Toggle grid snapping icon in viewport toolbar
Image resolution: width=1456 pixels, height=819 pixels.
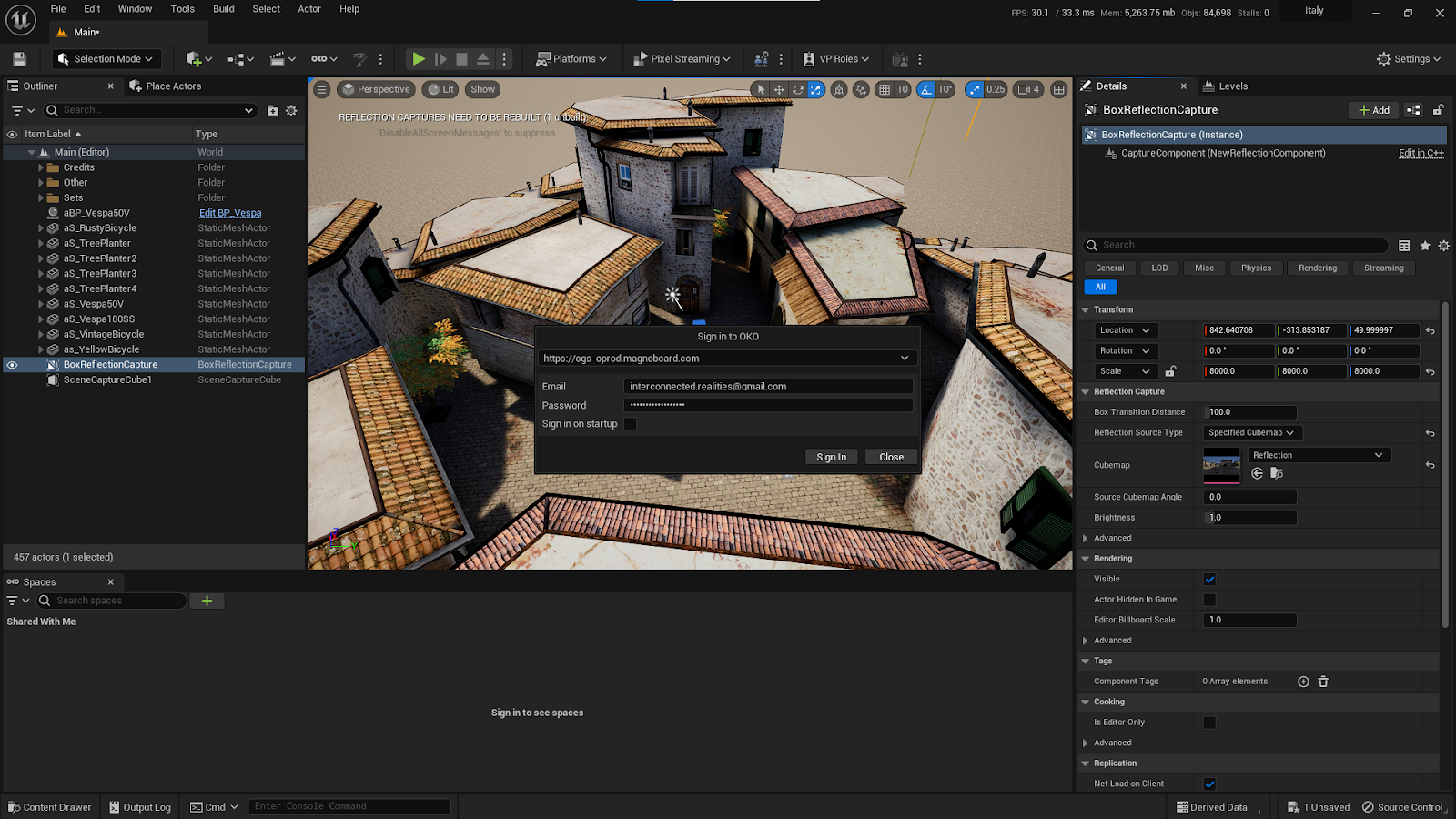[x=885, y=89]
